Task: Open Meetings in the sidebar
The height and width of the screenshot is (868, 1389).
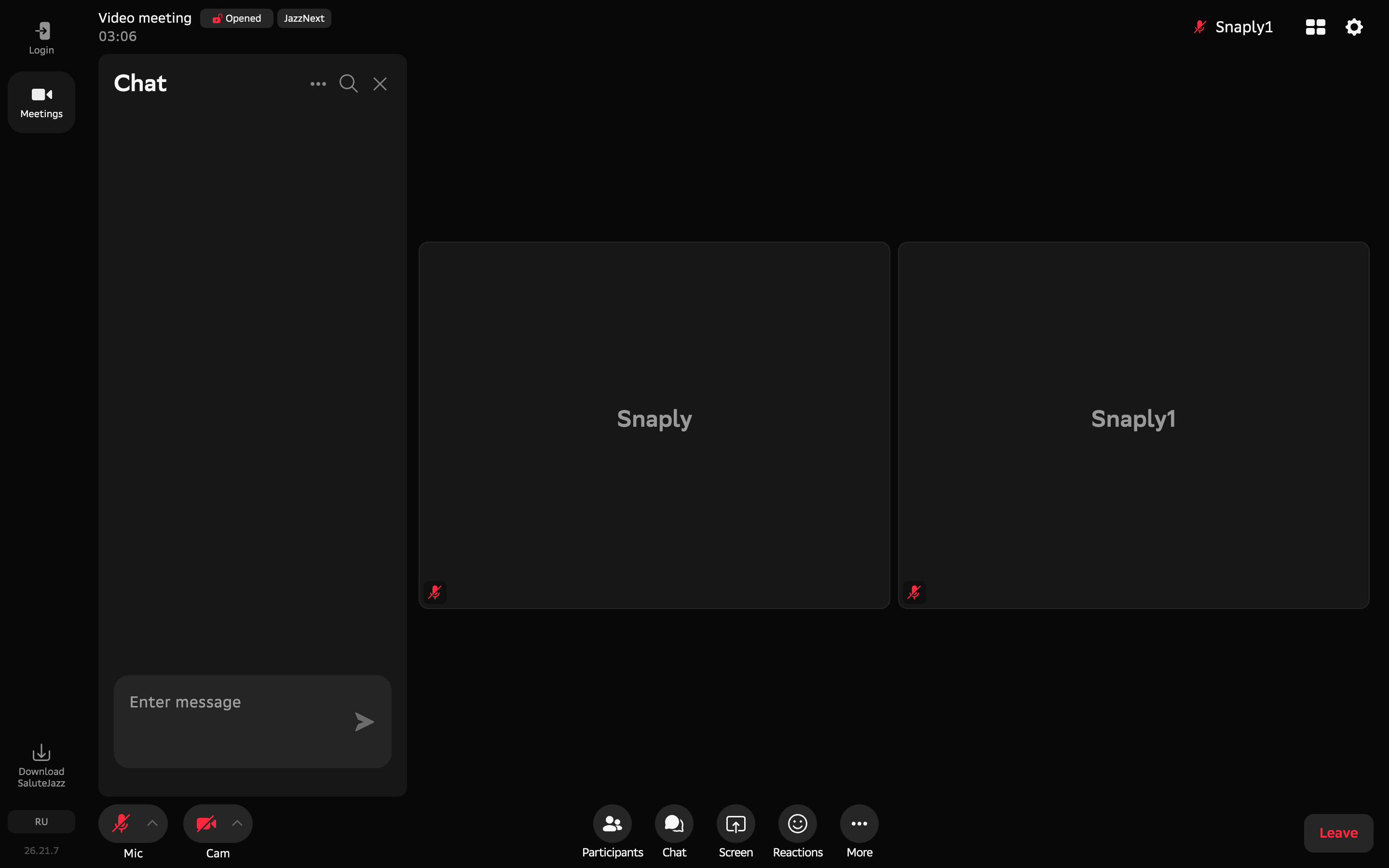Action: 41,102
